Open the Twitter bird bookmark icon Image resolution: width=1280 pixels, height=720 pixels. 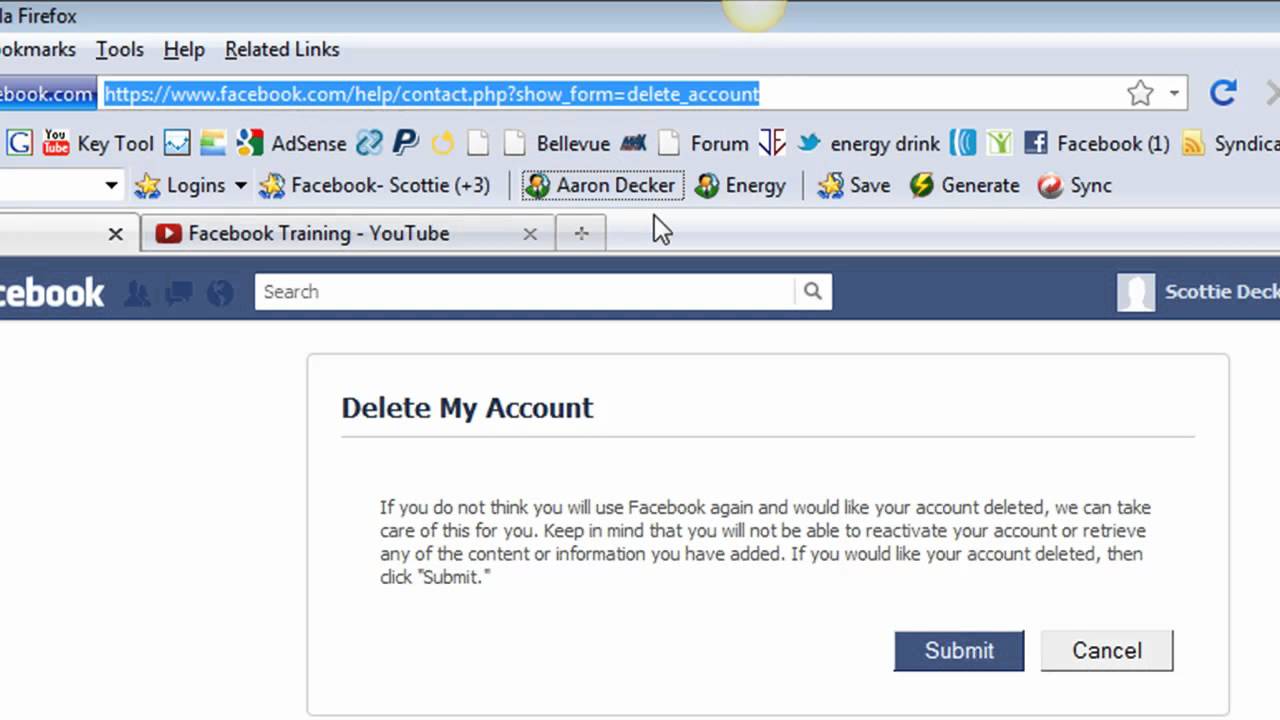809,143
